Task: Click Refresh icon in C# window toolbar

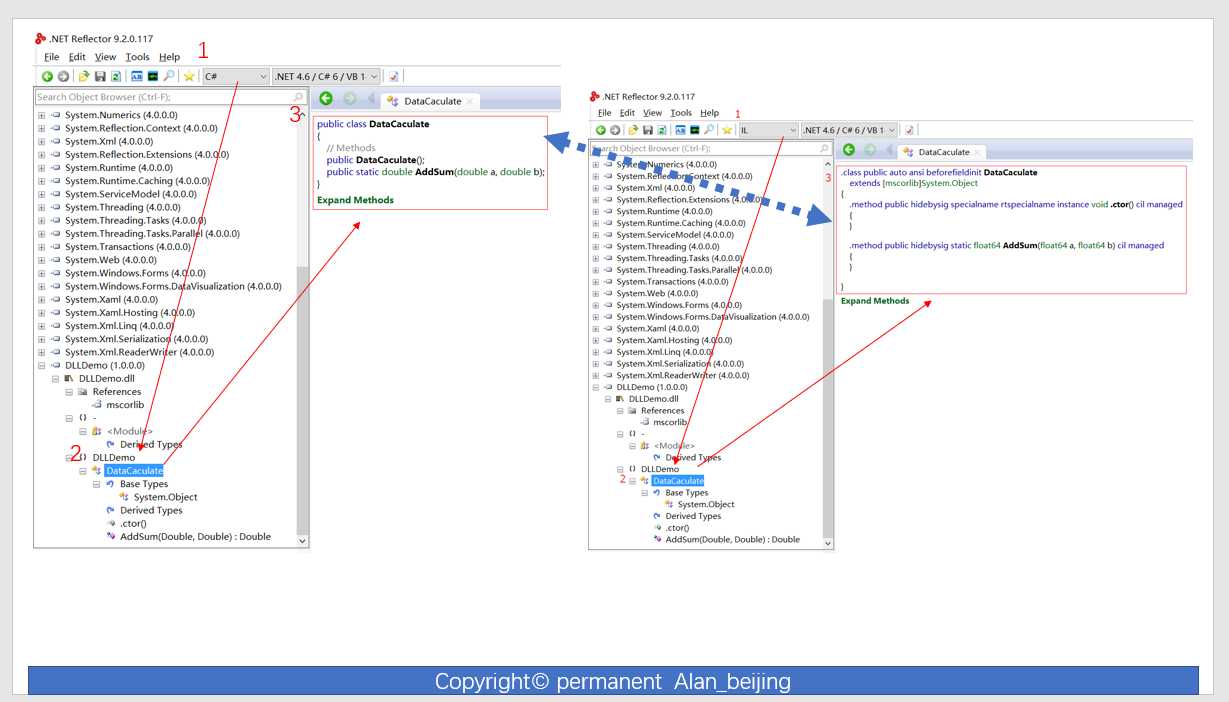Action: pos(116,76)
